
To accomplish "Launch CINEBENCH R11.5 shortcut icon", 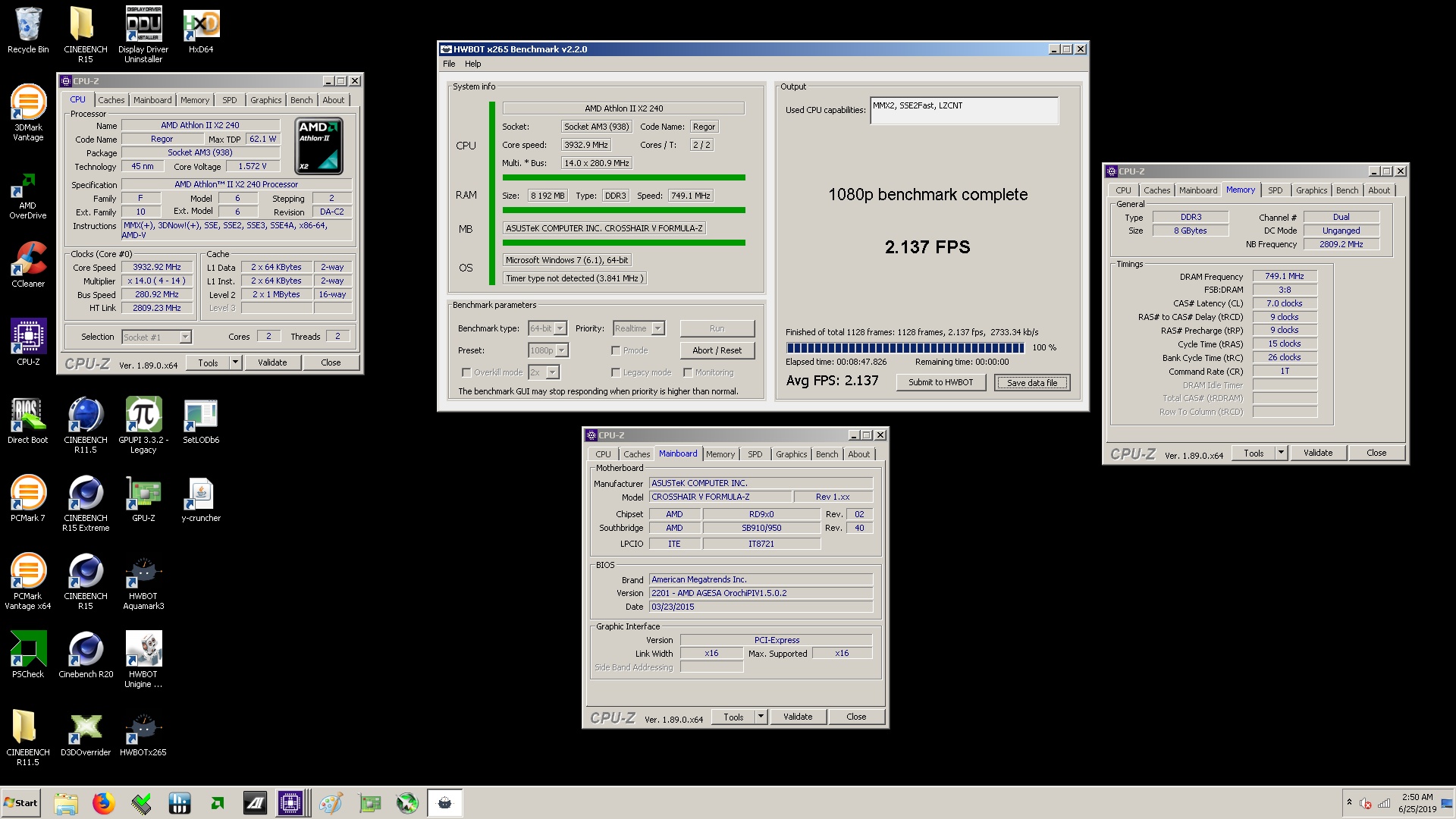I will (85, 425).
